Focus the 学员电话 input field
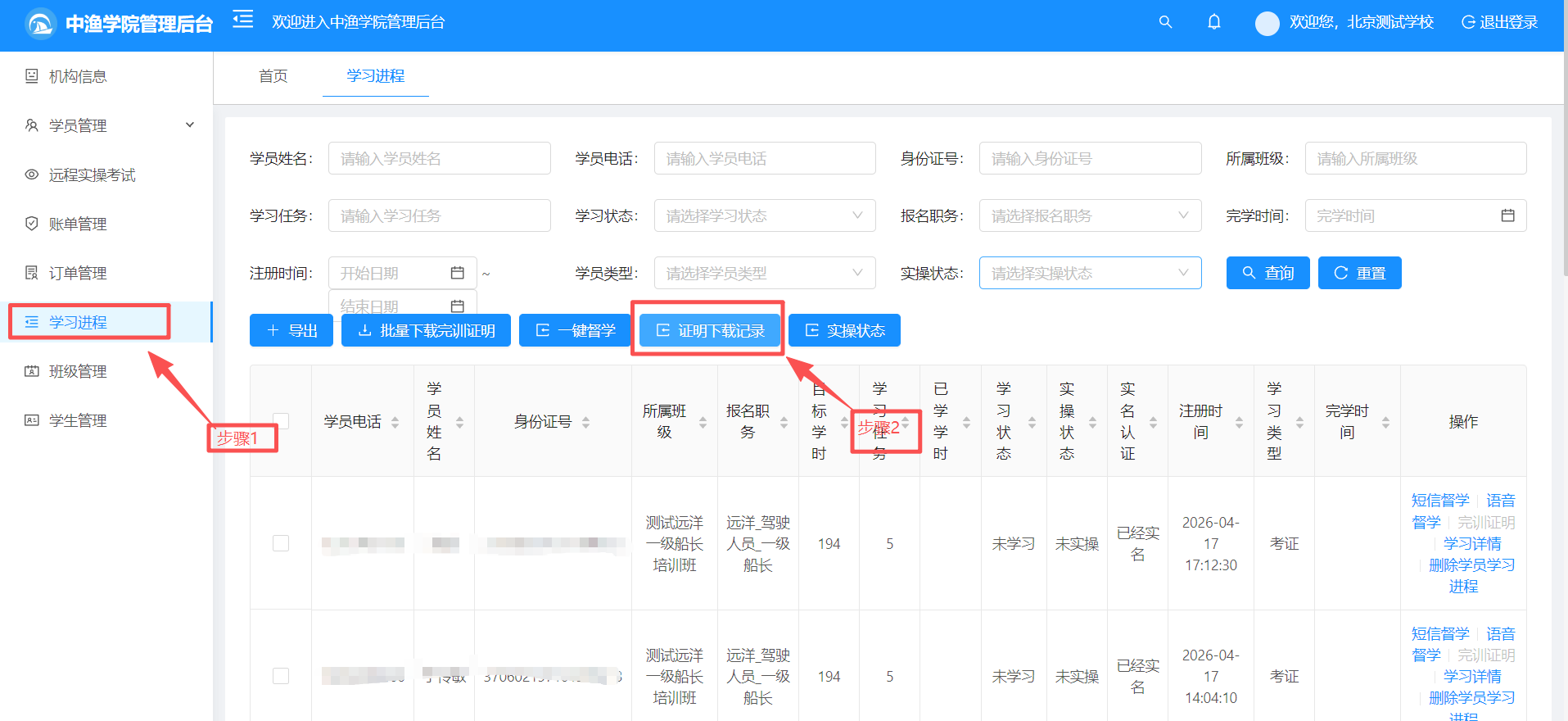The height and width of the screenshot is (721, 1568). click(x=765, y=158)
